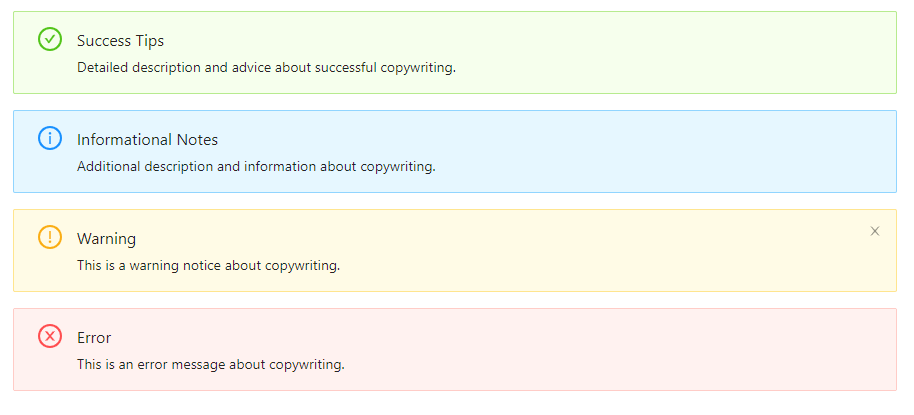The height and width of the screenshot is (415, 914).
Task: Click empty space inside blue info banner
Action: [x=650, y=151]
